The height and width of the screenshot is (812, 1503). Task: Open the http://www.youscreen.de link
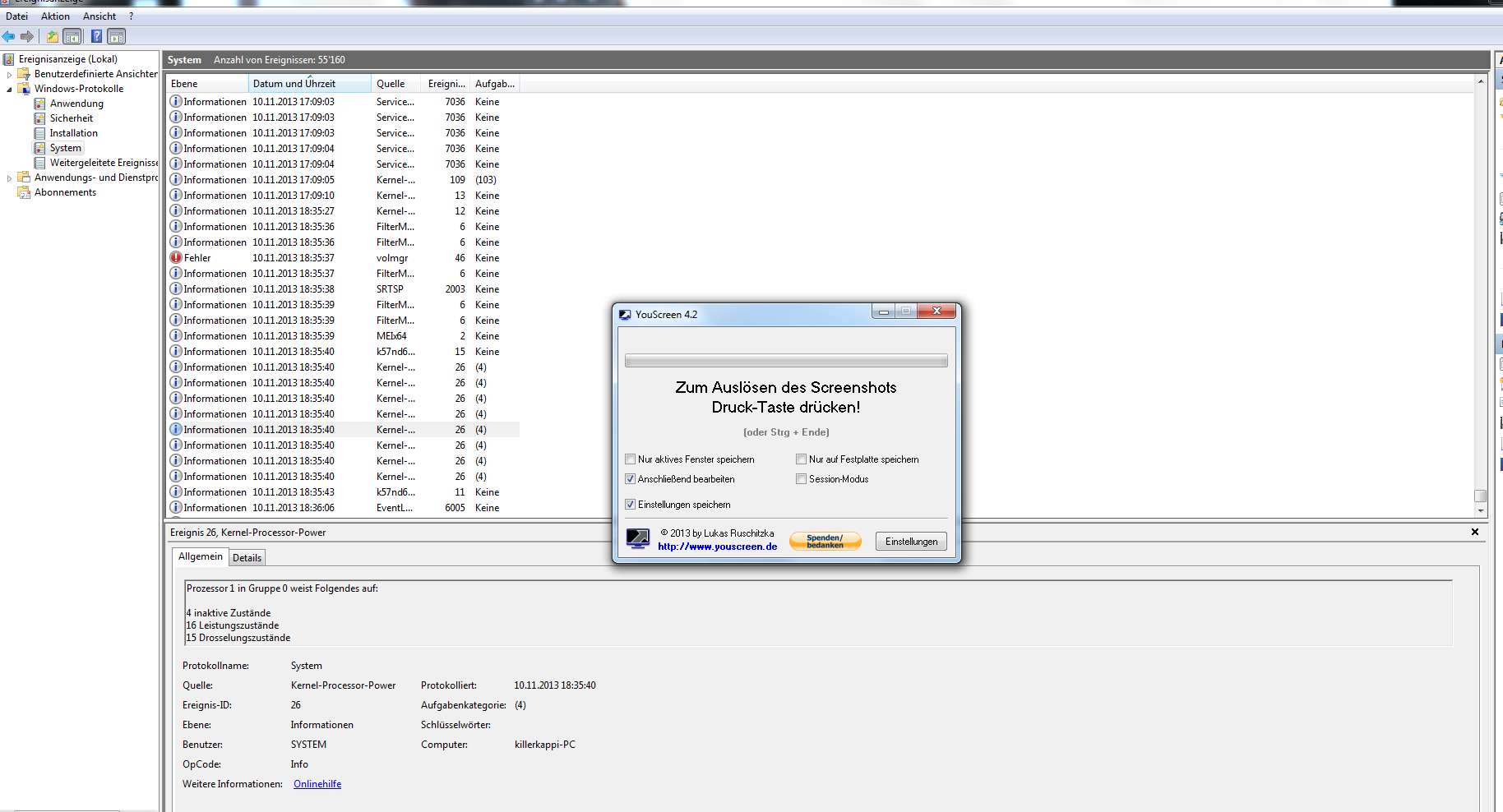[x=717, y=547]
